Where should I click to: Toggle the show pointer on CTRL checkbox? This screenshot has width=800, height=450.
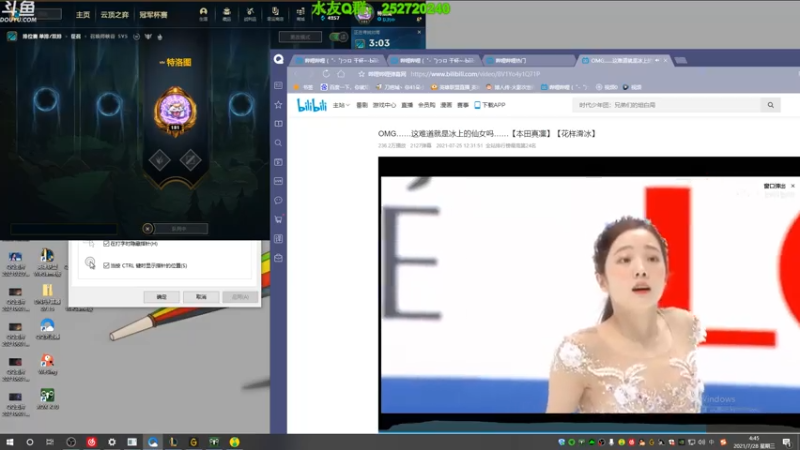pos(106,265)
